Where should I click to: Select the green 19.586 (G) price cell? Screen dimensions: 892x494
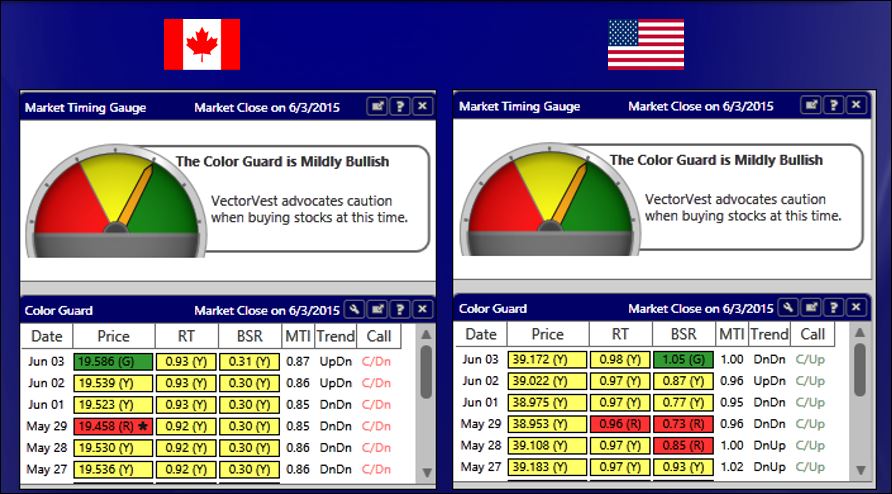tap(113, 361)
